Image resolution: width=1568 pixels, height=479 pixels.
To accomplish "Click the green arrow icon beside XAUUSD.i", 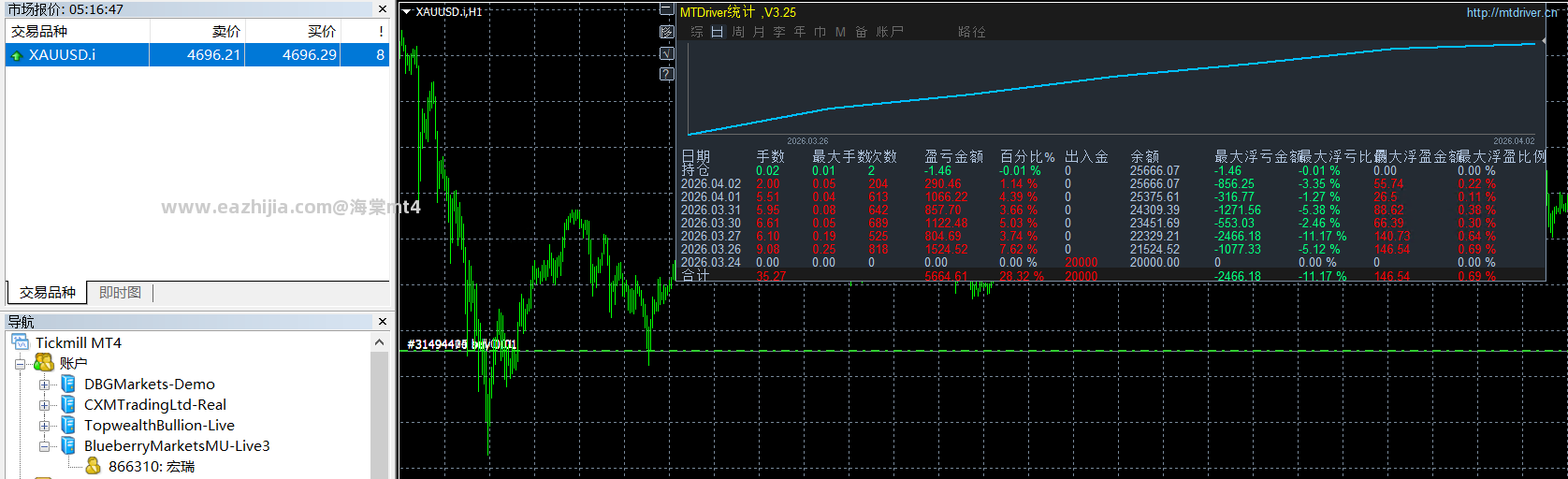I will (x=16, y=55).
